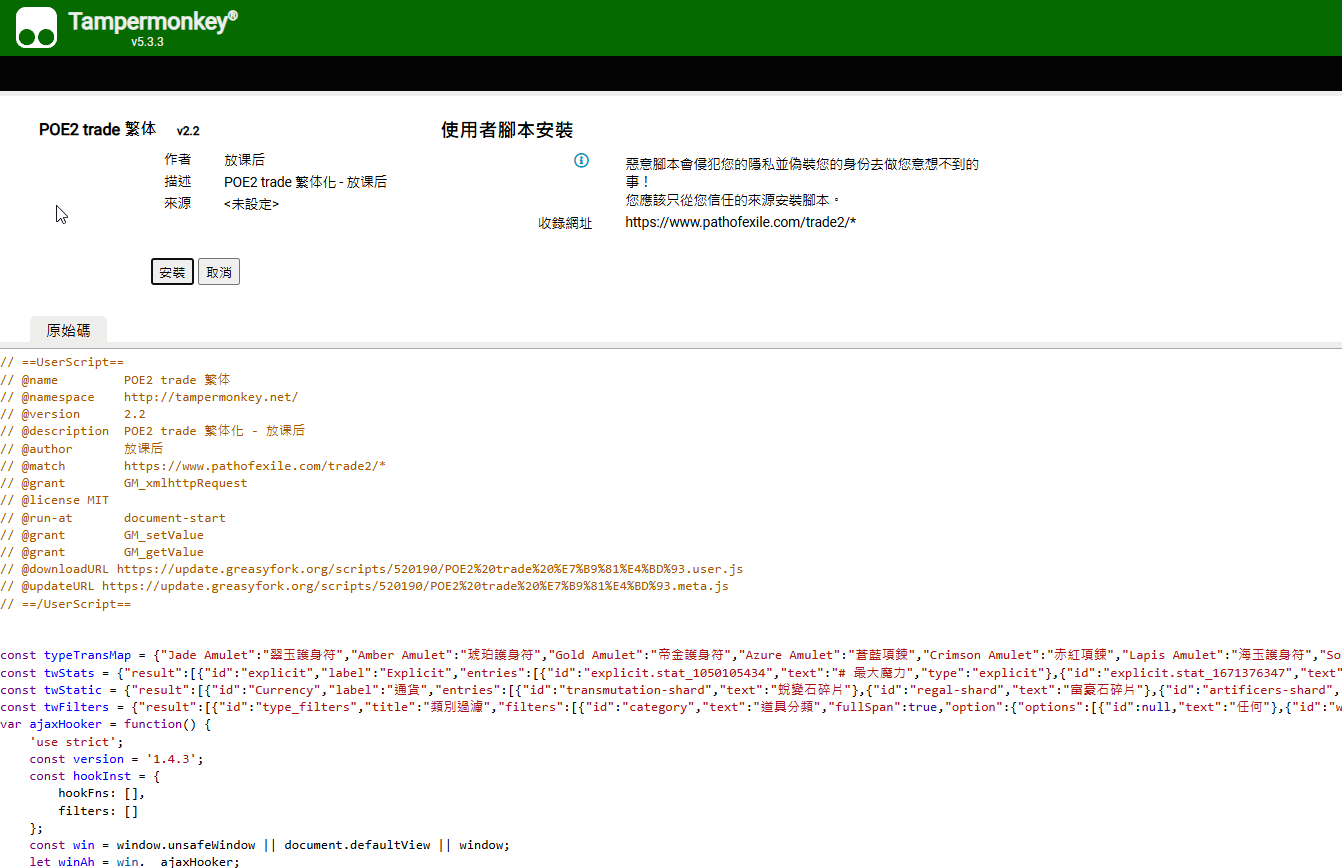Select the 'const hookInst = {' code line

(x=95, y=776)
